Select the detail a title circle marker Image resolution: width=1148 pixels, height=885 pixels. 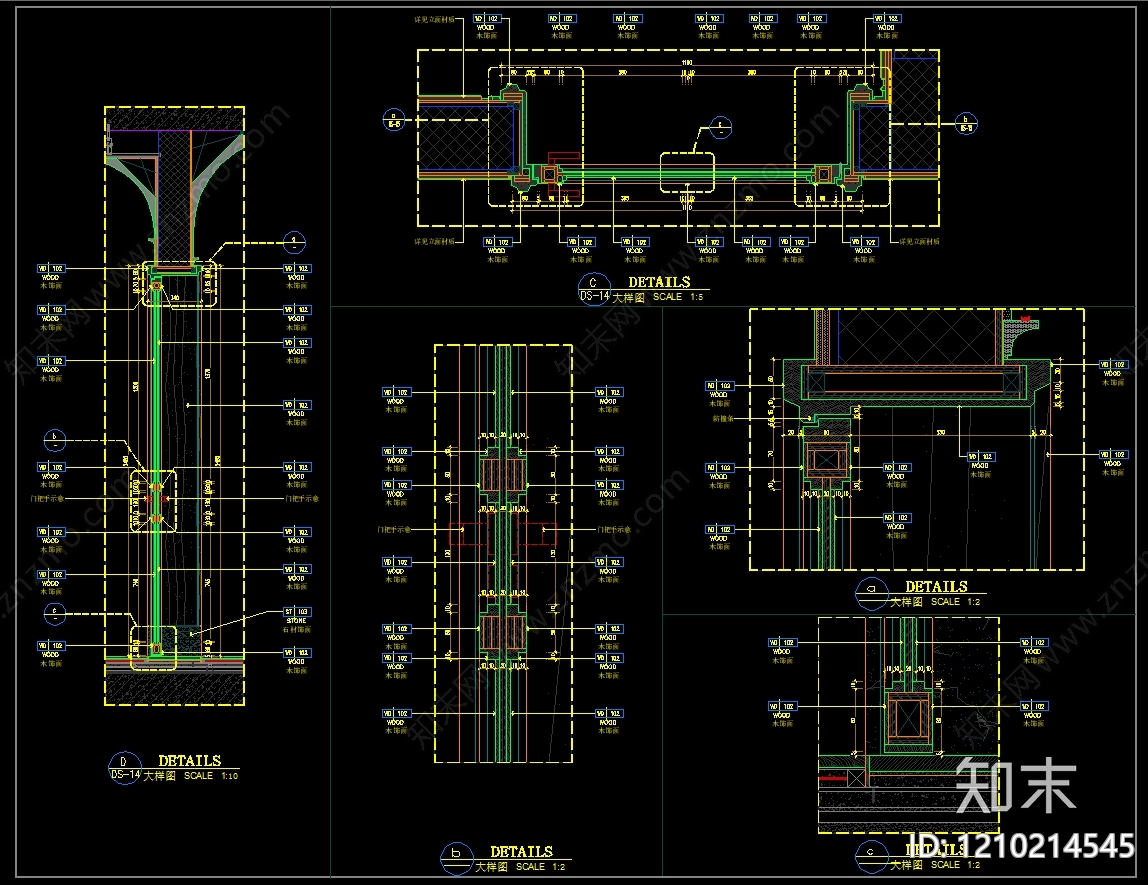(871, 594)
